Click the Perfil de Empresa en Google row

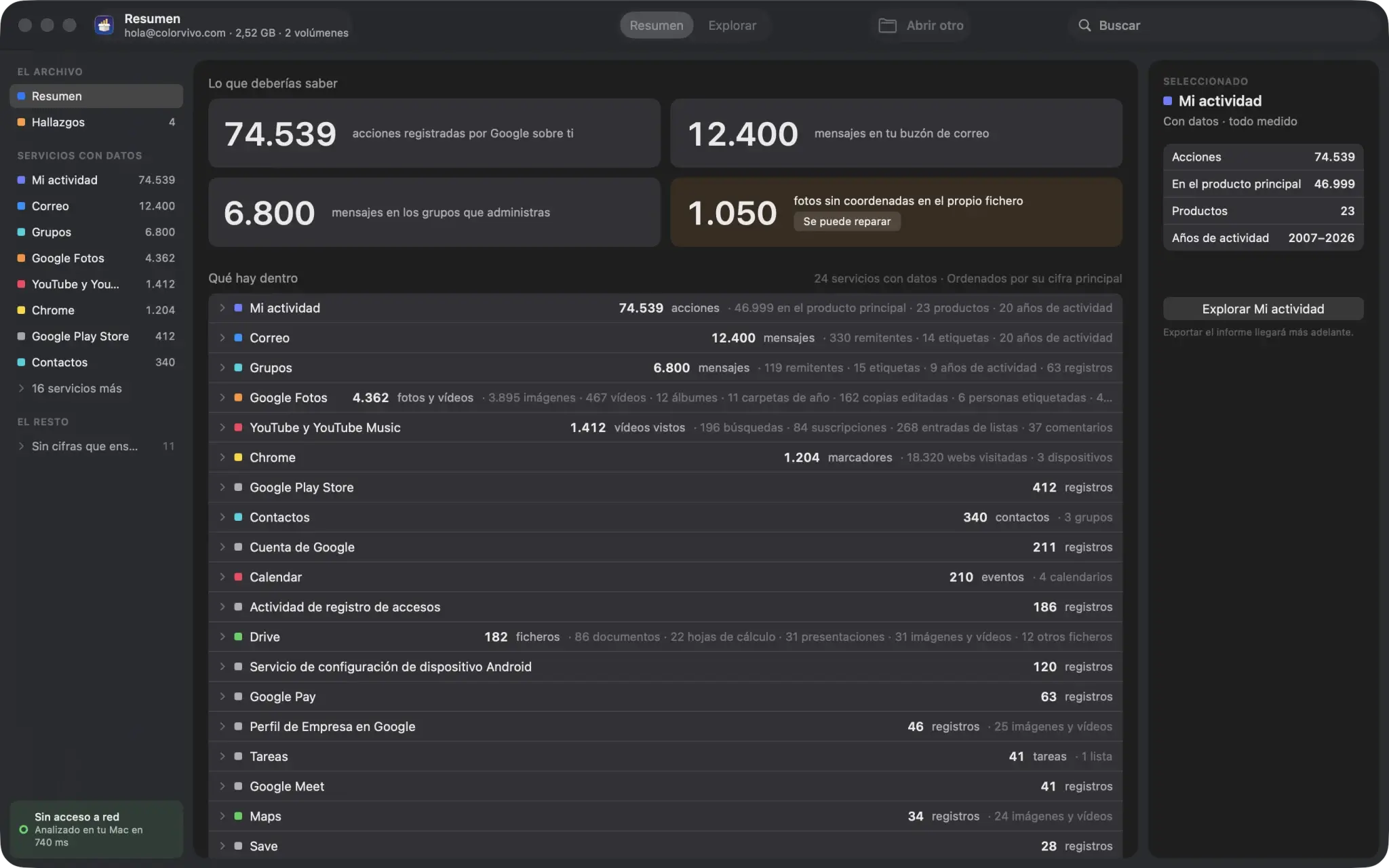(x=665, y=726)
